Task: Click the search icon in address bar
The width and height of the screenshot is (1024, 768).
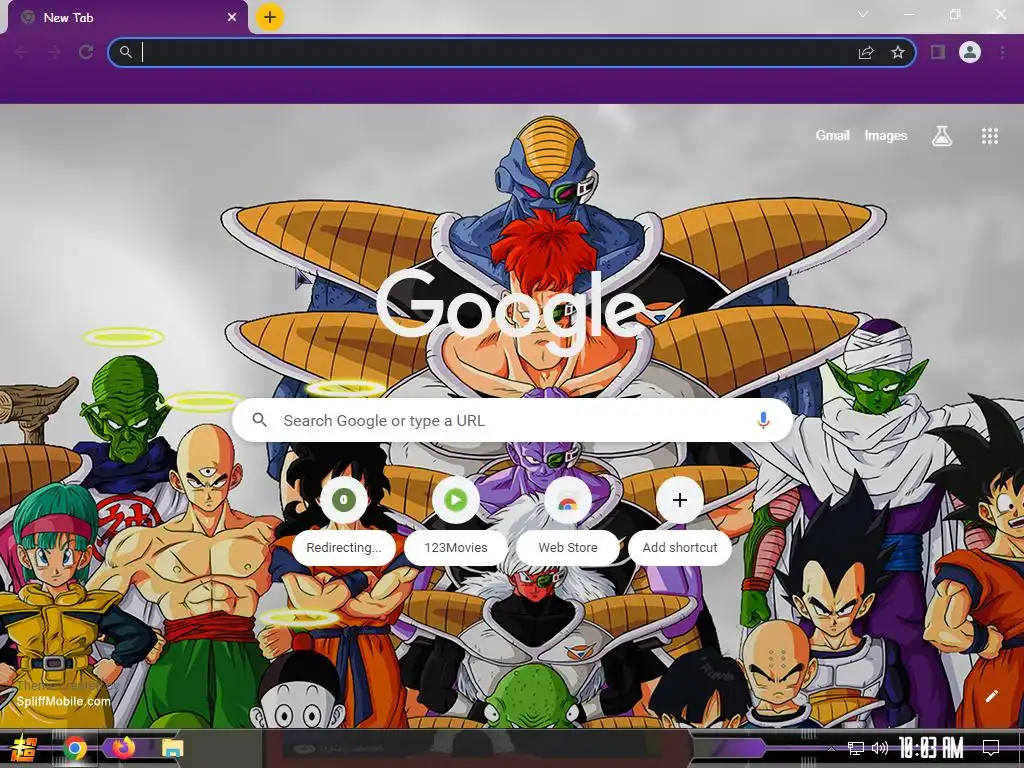Action: [125, 52]
